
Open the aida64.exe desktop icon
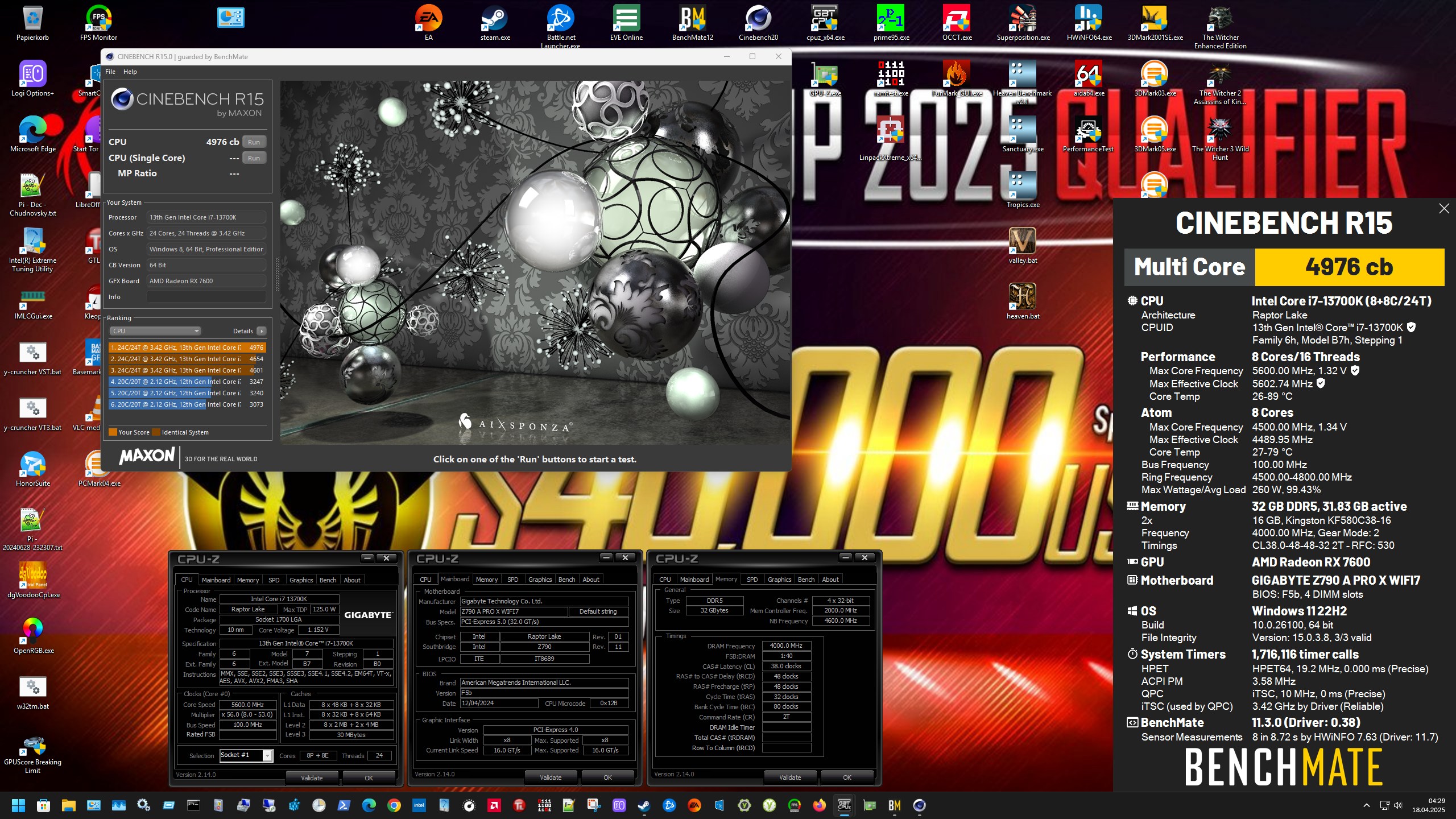pyautogui.click(x=1089, y=78)
